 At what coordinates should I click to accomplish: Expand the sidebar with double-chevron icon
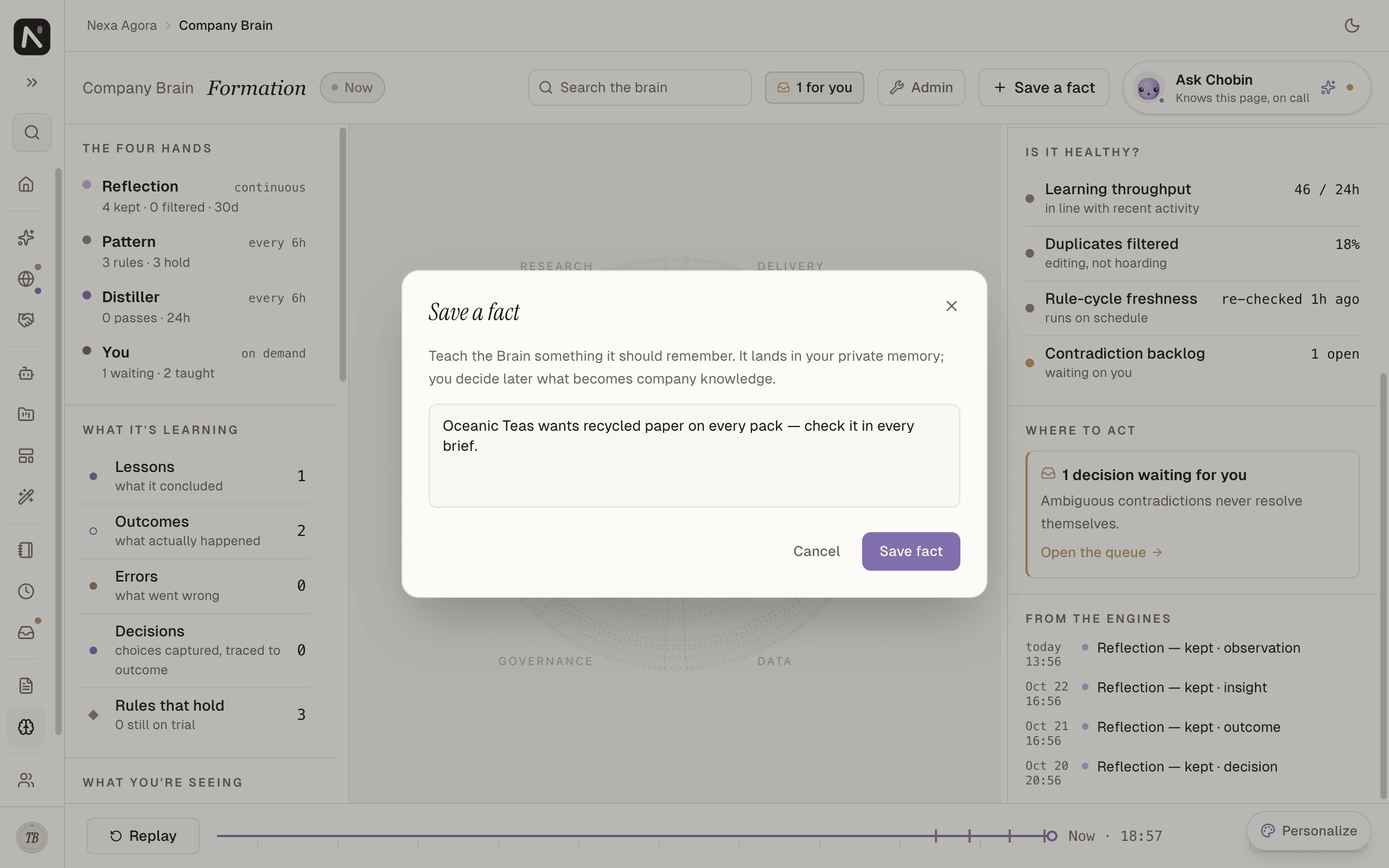pos(31,82)
